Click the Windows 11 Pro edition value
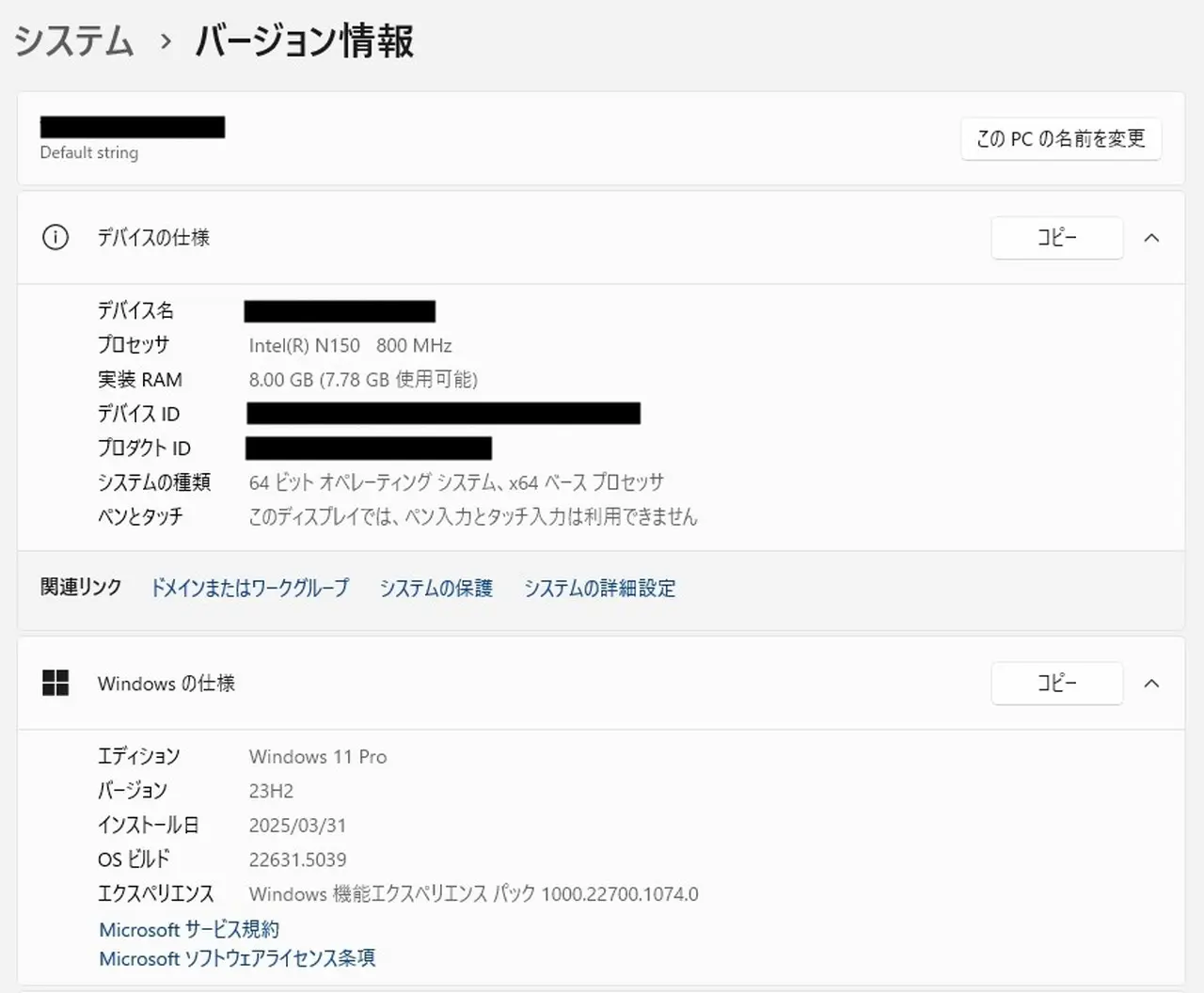Screen dimensions: 1204x993 [x=318, y=757]
